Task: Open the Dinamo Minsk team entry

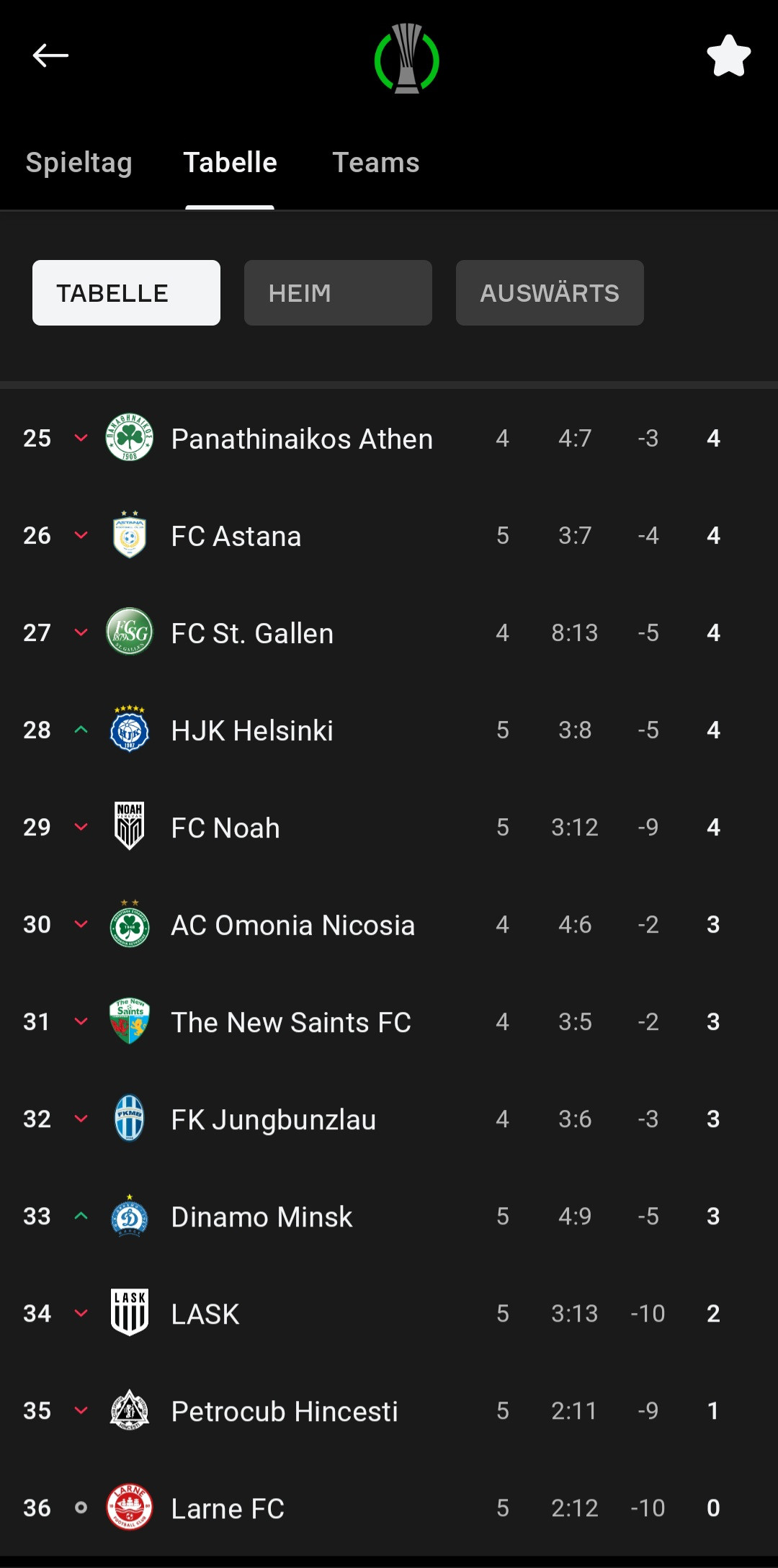Action: pyautogui.click(x=261, y=1217)
